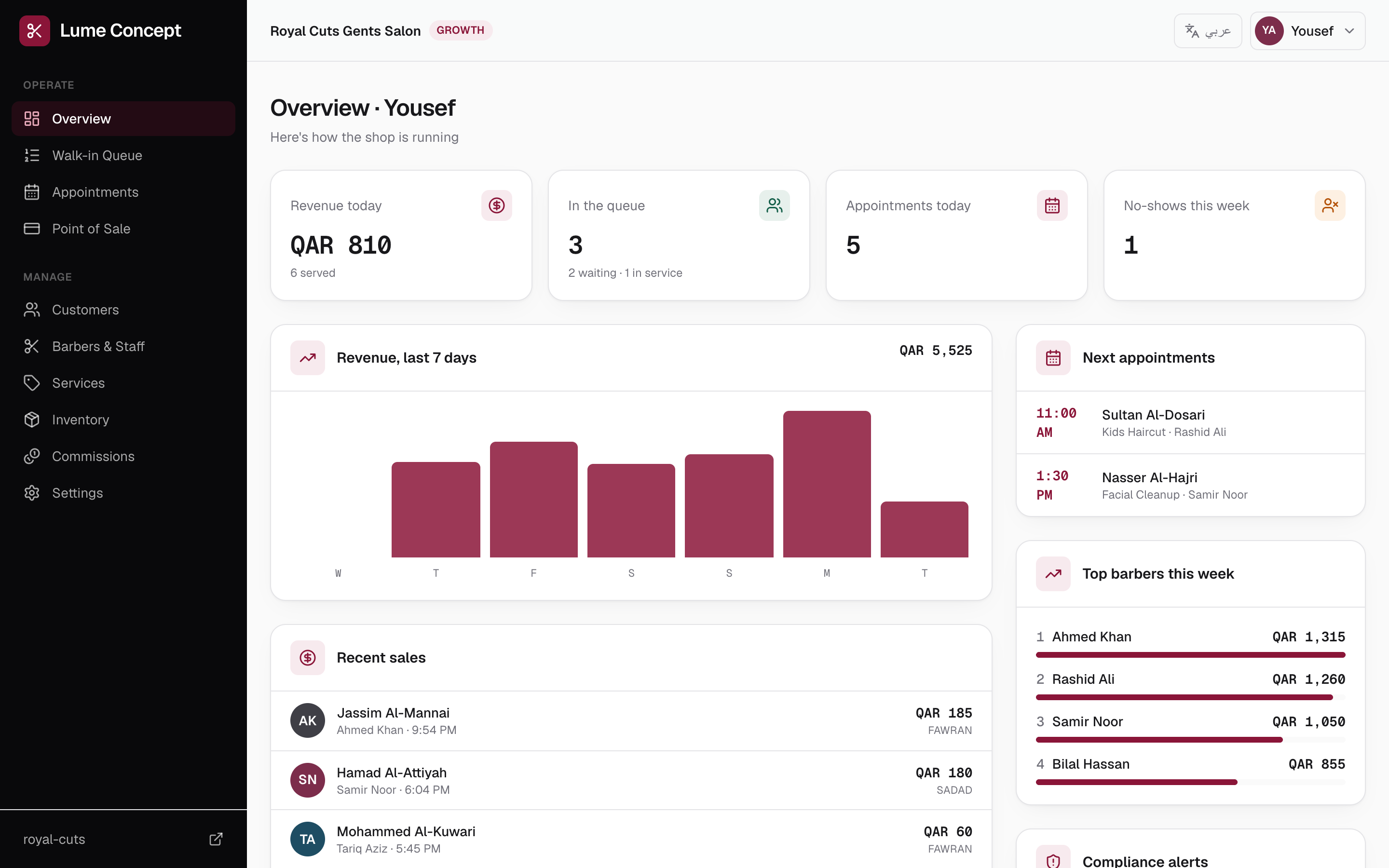Click Ahmed Khan revenue progress bar
This screenshot has width=1389, height=868.
coord(1190,655)
